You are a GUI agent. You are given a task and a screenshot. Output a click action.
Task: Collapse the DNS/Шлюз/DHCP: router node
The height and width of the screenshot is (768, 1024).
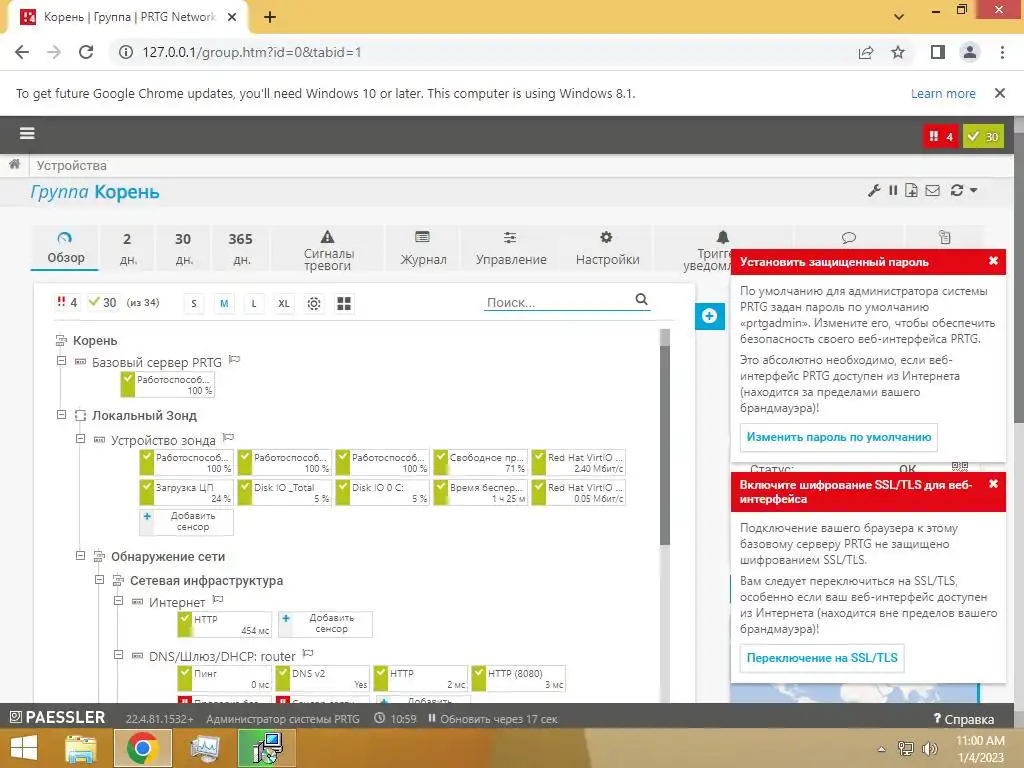click(118, 654)
